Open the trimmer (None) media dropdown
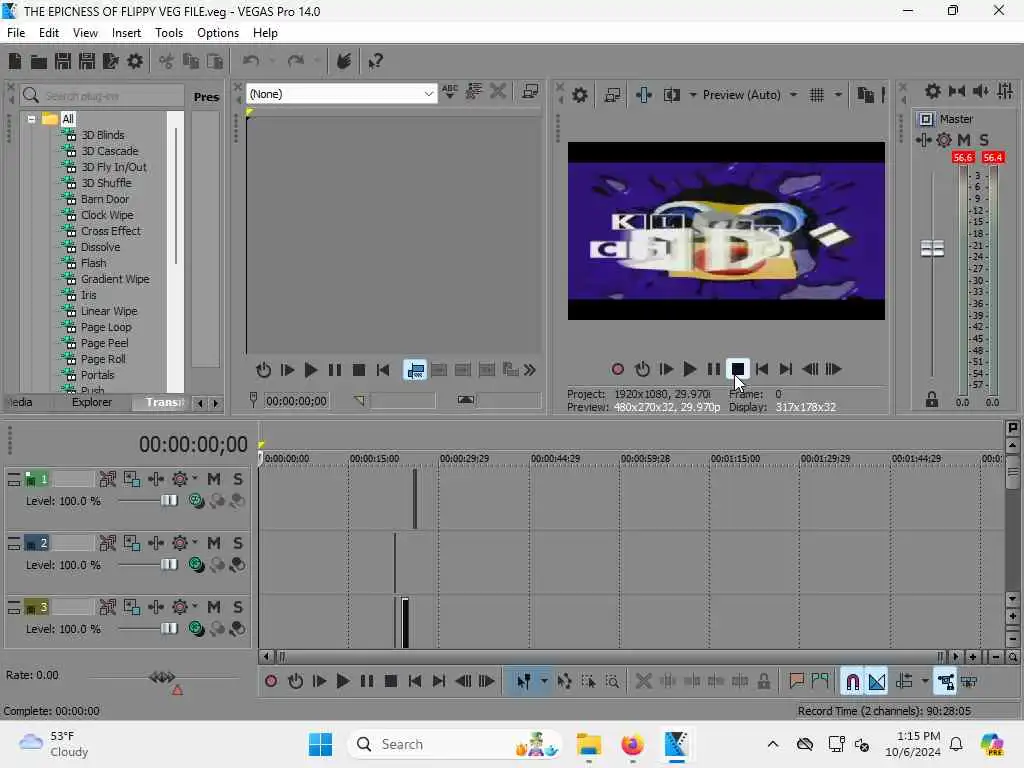The image size is (1024, 768). point(428,94)
